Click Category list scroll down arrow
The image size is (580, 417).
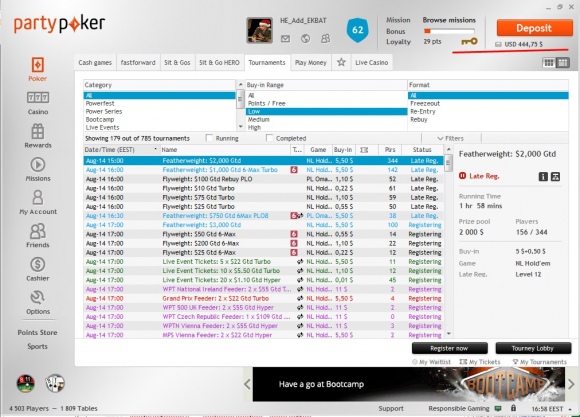(240, 127)
